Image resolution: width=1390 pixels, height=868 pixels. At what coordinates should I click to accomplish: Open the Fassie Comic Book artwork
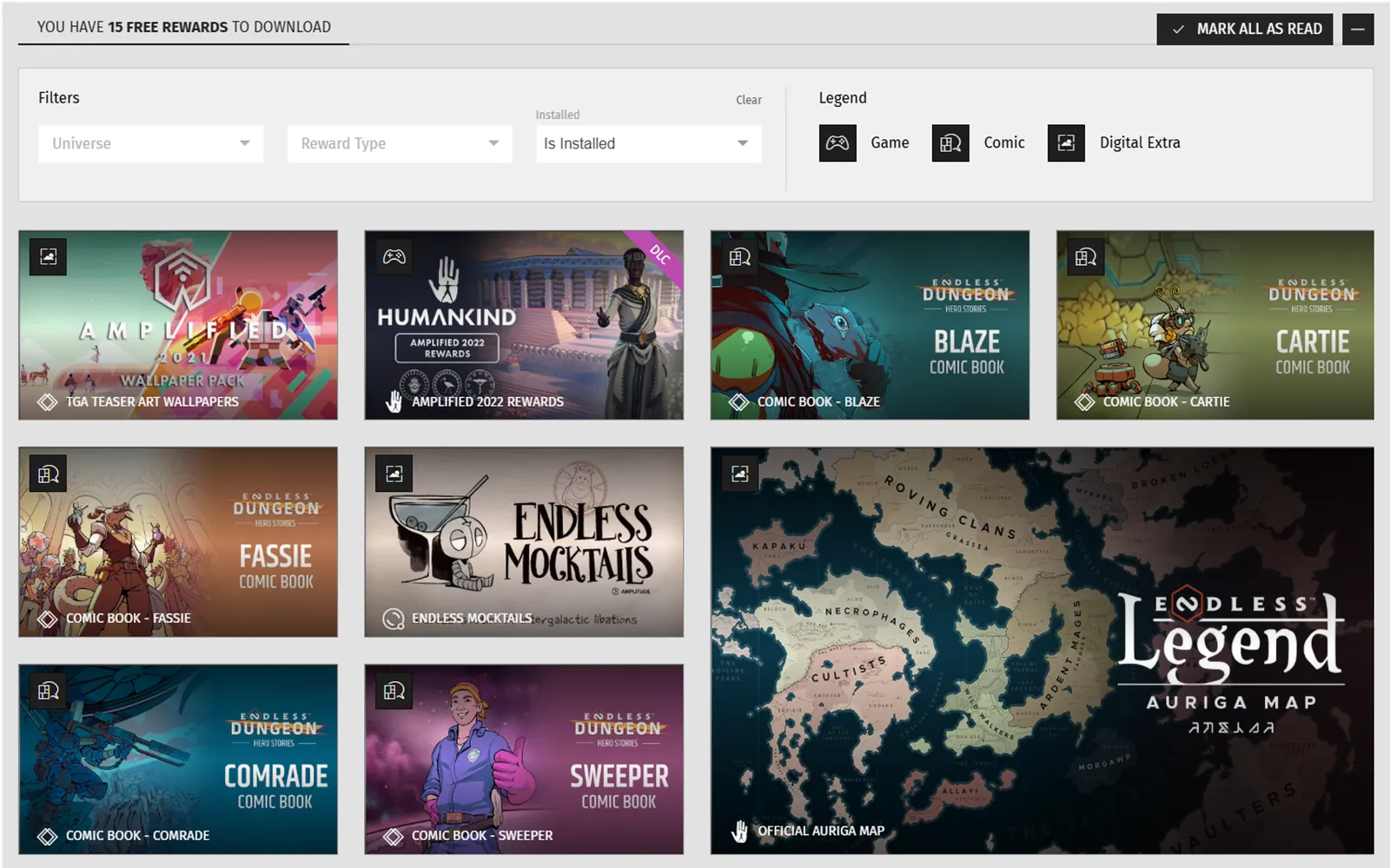click(178, 542)
